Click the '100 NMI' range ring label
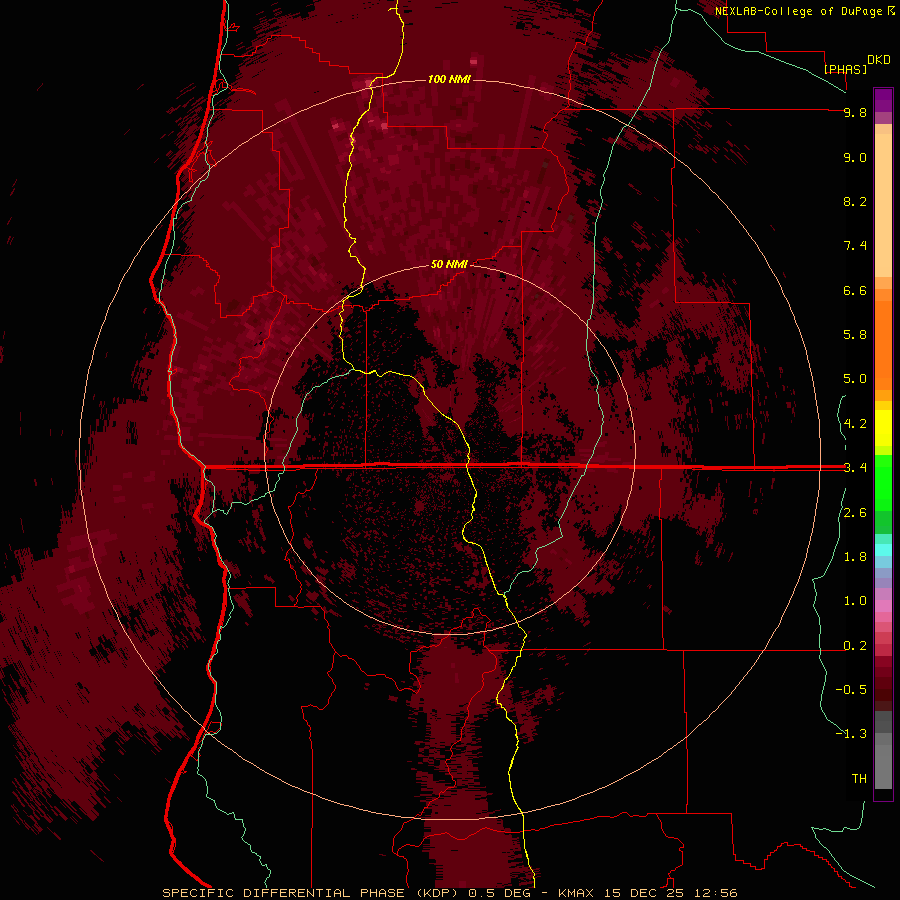Screen dimensions: 900x900 (449, 79)
